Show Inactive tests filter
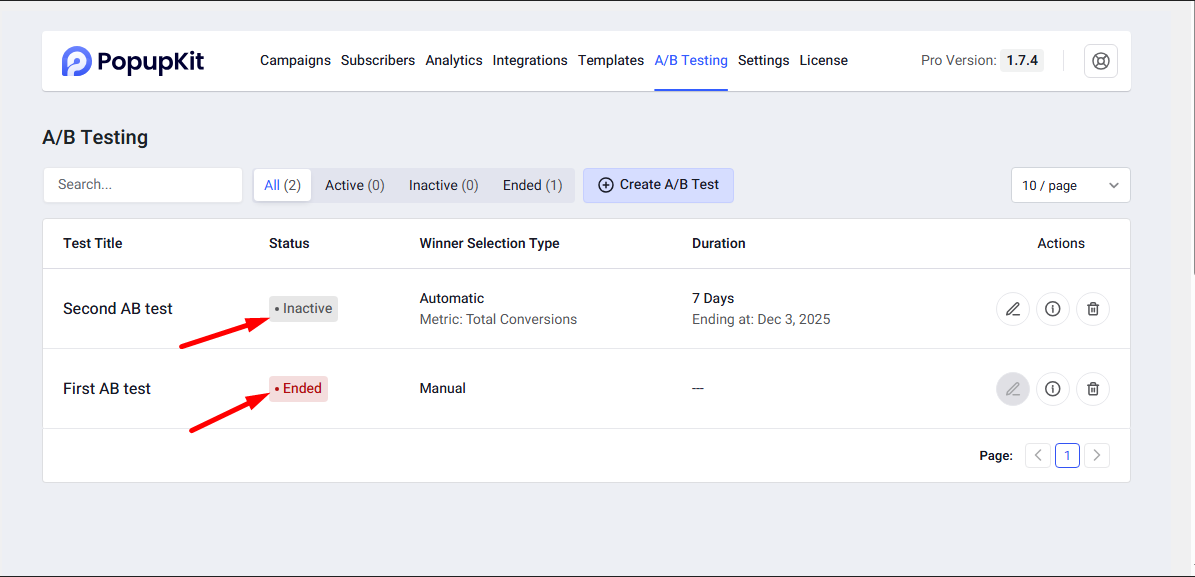 tap(443, 185)
